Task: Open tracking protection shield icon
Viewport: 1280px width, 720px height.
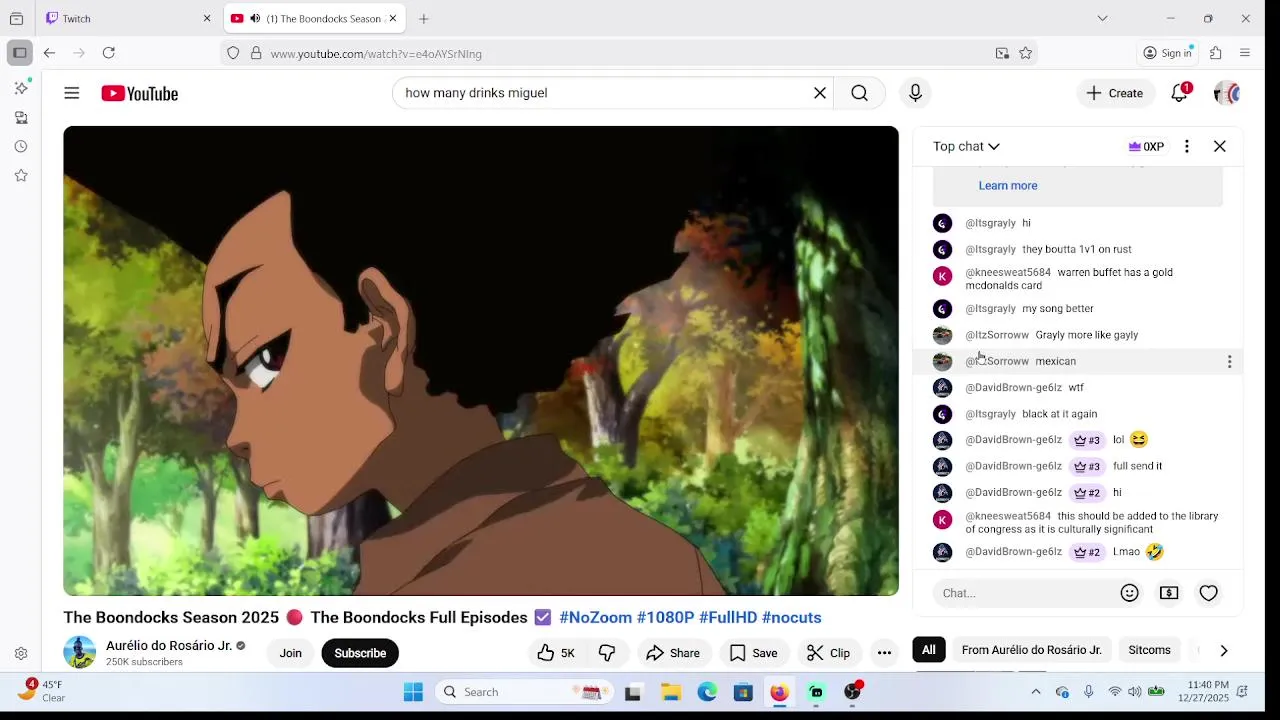Action: coord(233,53)
